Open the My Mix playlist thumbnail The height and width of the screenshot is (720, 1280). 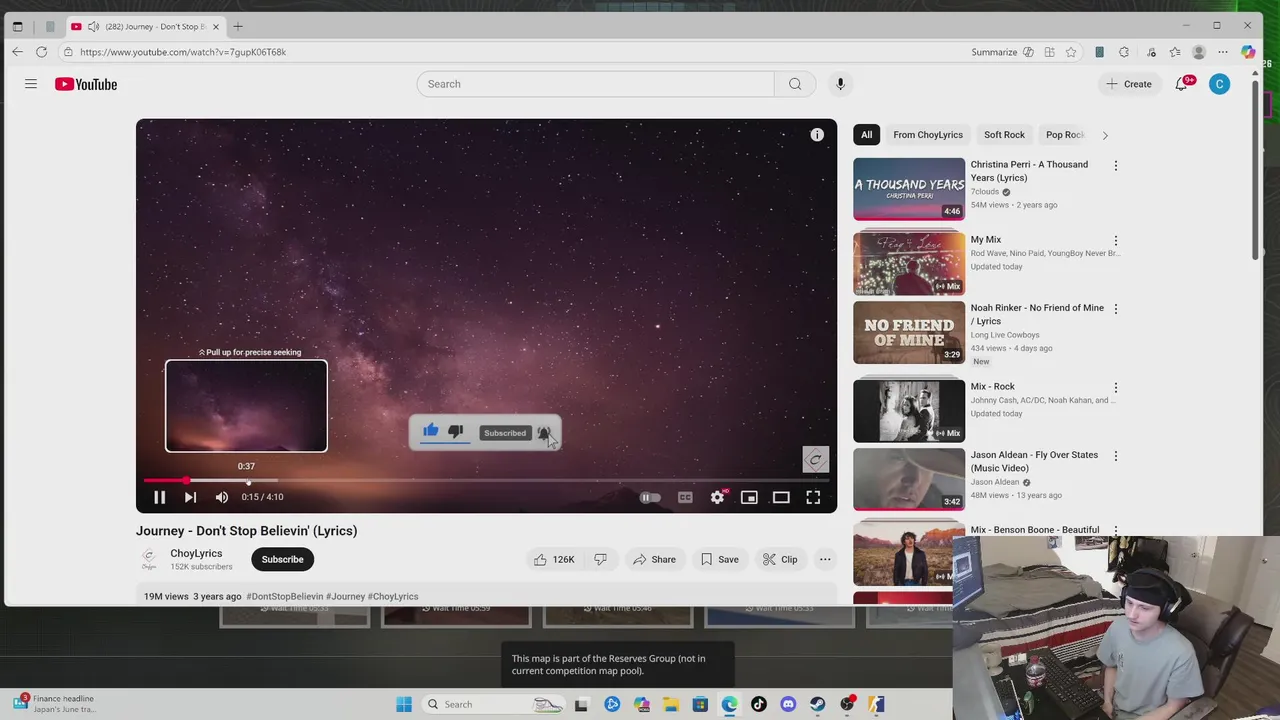pos(909,263)
